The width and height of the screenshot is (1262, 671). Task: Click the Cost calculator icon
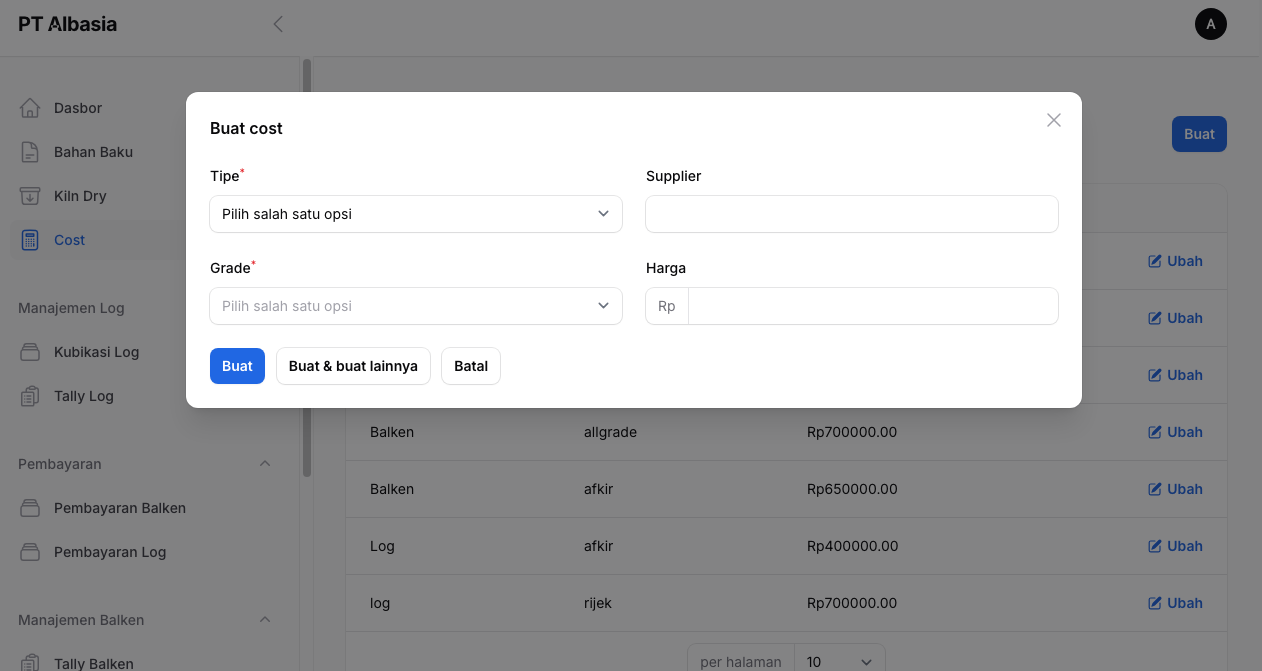[x=30, y=240]
